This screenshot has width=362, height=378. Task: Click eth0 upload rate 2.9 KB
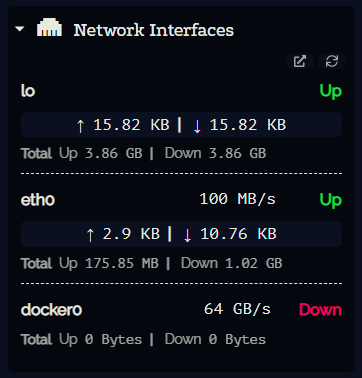click(x=123, y=234)
